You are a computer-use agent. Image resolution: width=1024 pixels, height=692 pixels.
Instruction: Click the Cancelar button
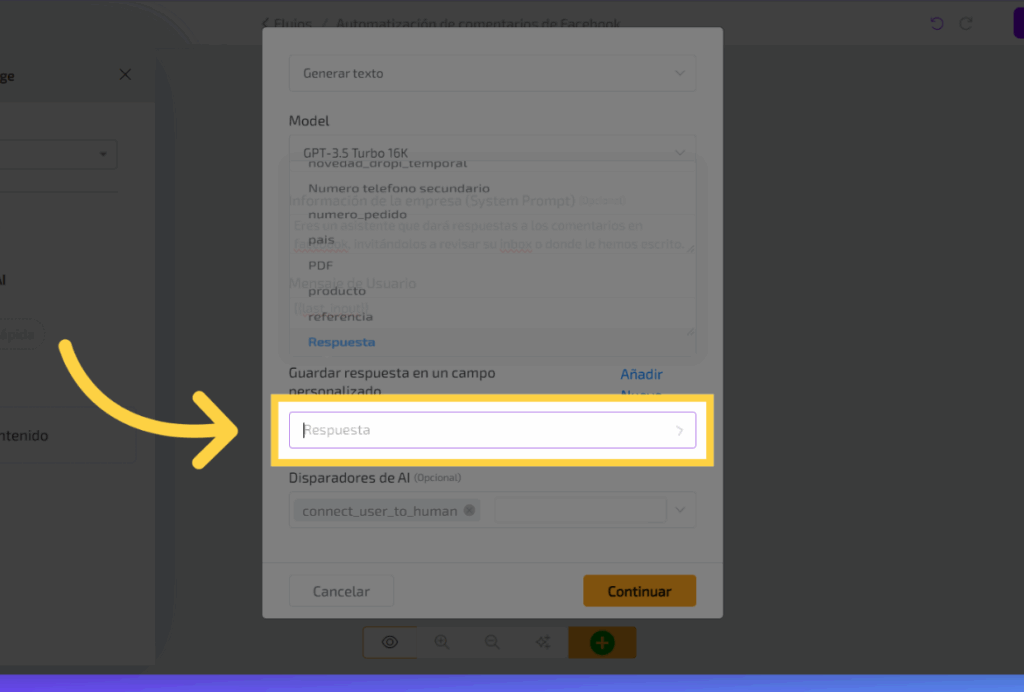pyautogui.click(x=342, y=591)
